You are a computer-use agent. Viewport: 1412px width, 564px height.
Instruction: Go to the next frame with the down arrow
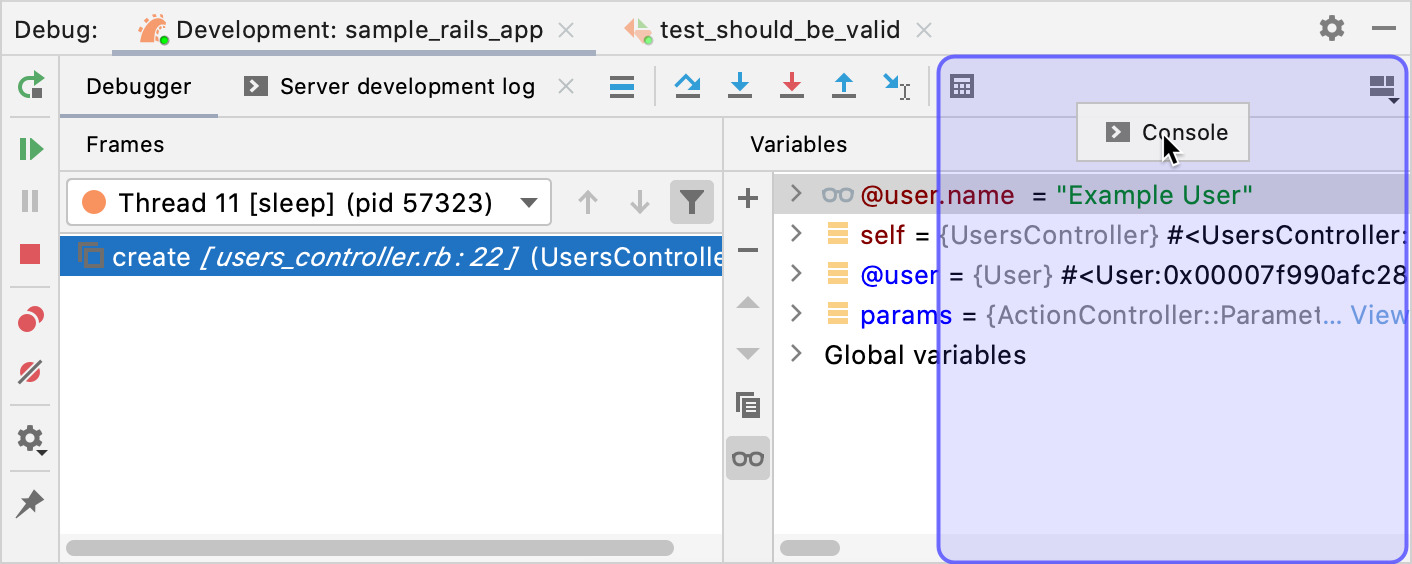click(640, 204)
